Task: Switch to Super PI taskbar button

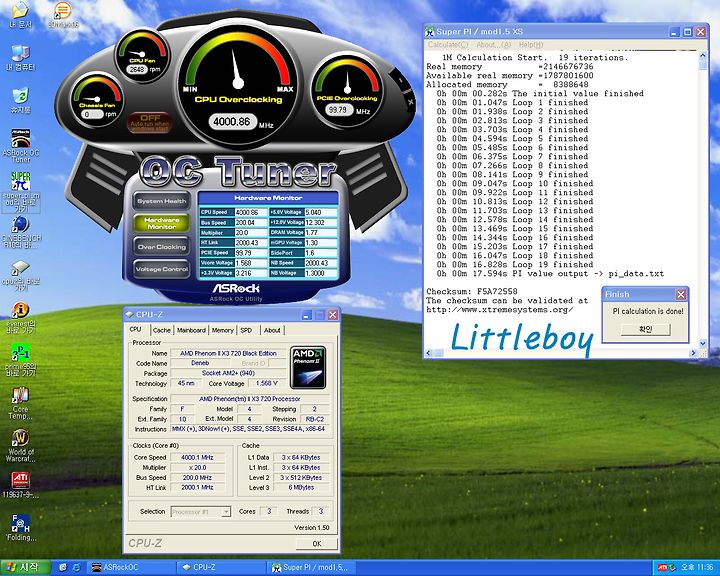Action: coord(311,567)
